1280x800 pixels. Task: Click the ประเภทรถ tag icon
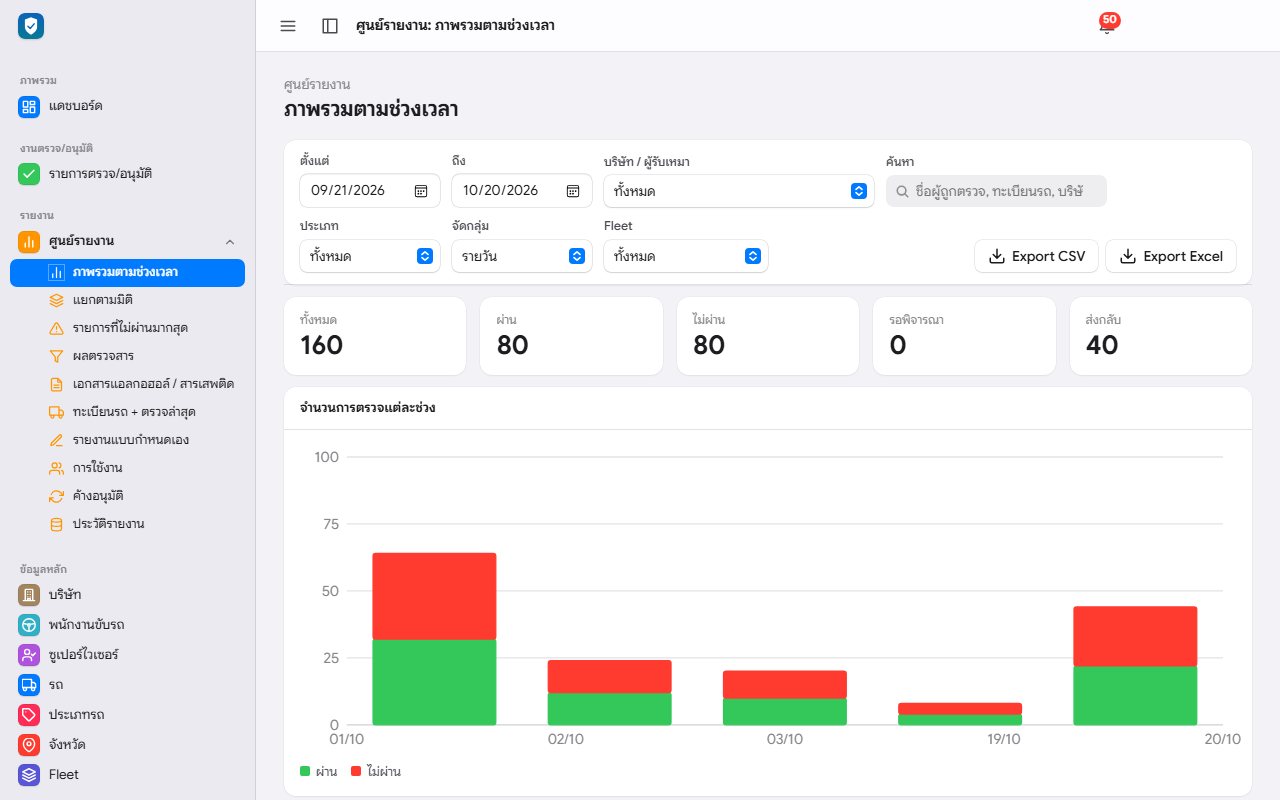click(29, 715)
